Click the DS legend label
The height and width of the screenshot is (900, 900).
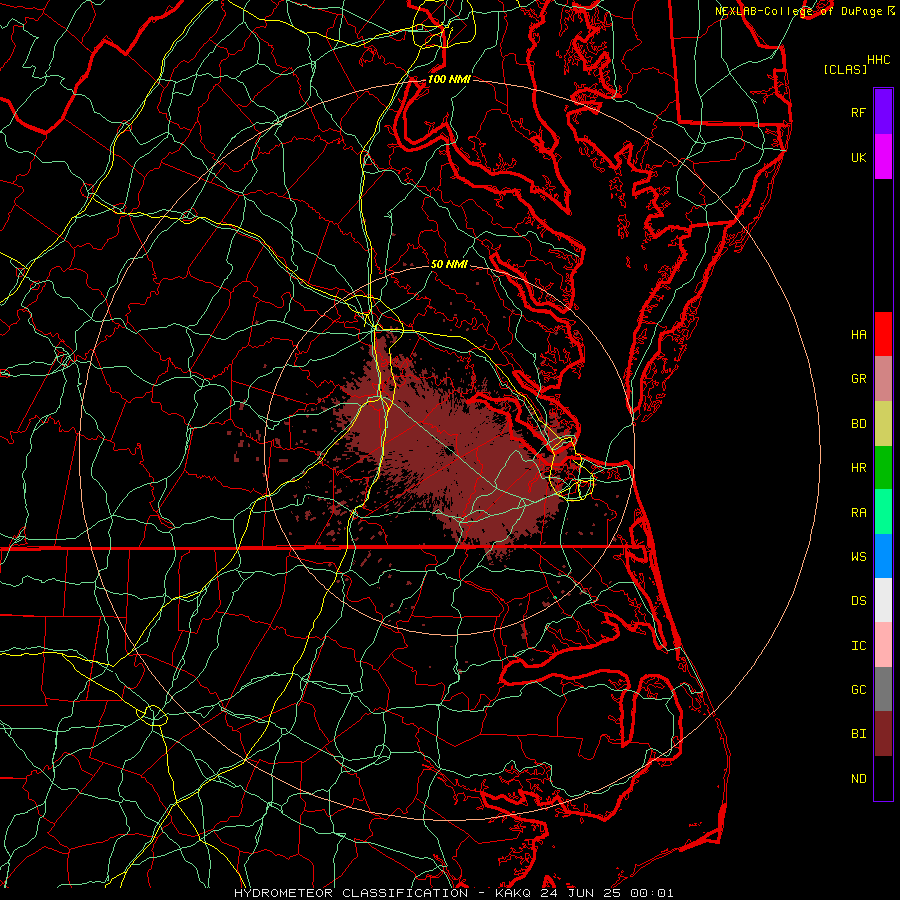pos(858,601)
